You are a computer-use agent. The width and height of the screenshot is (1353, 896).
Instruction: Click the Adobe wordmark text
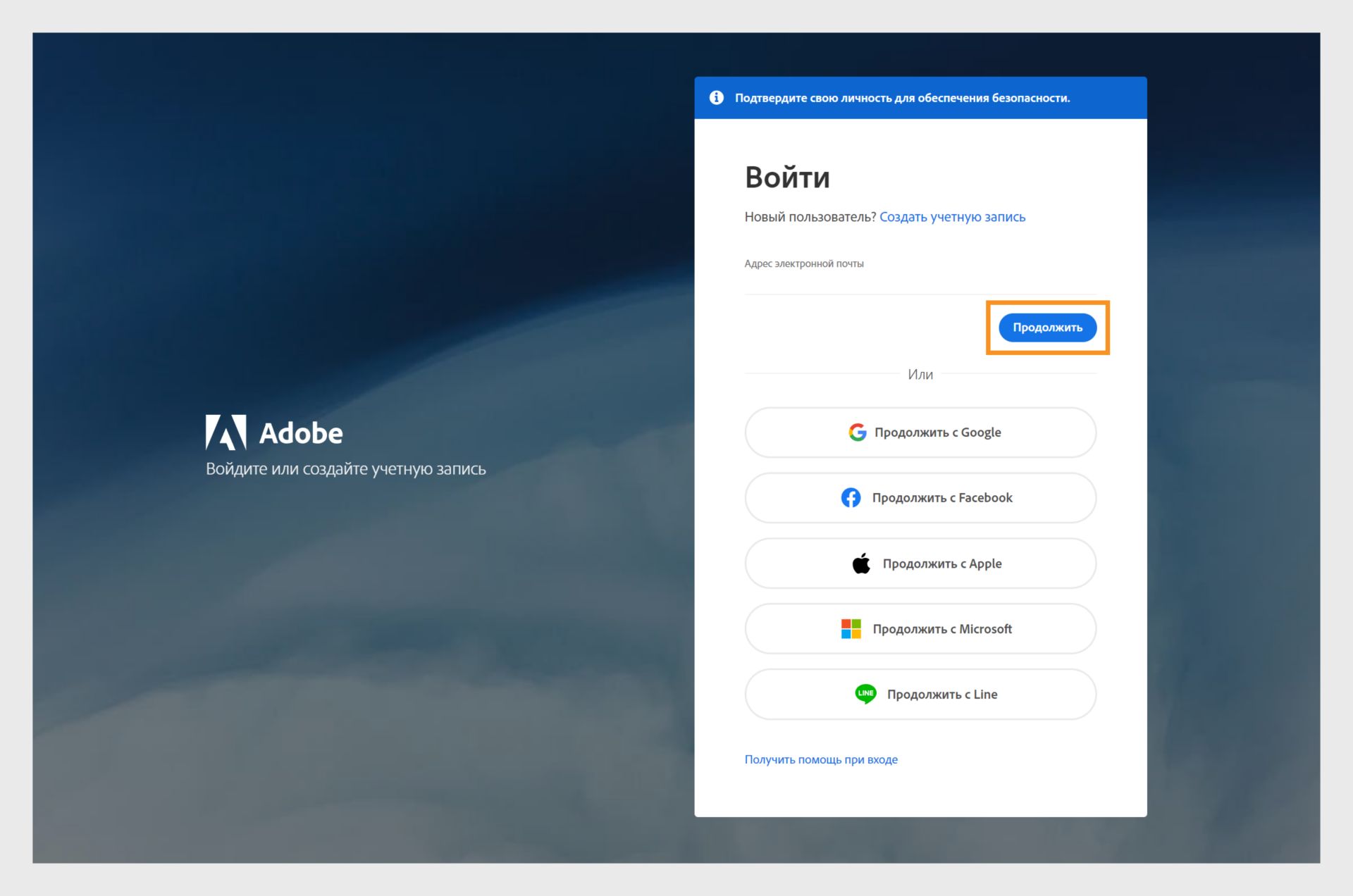click(x=301, y=433)
